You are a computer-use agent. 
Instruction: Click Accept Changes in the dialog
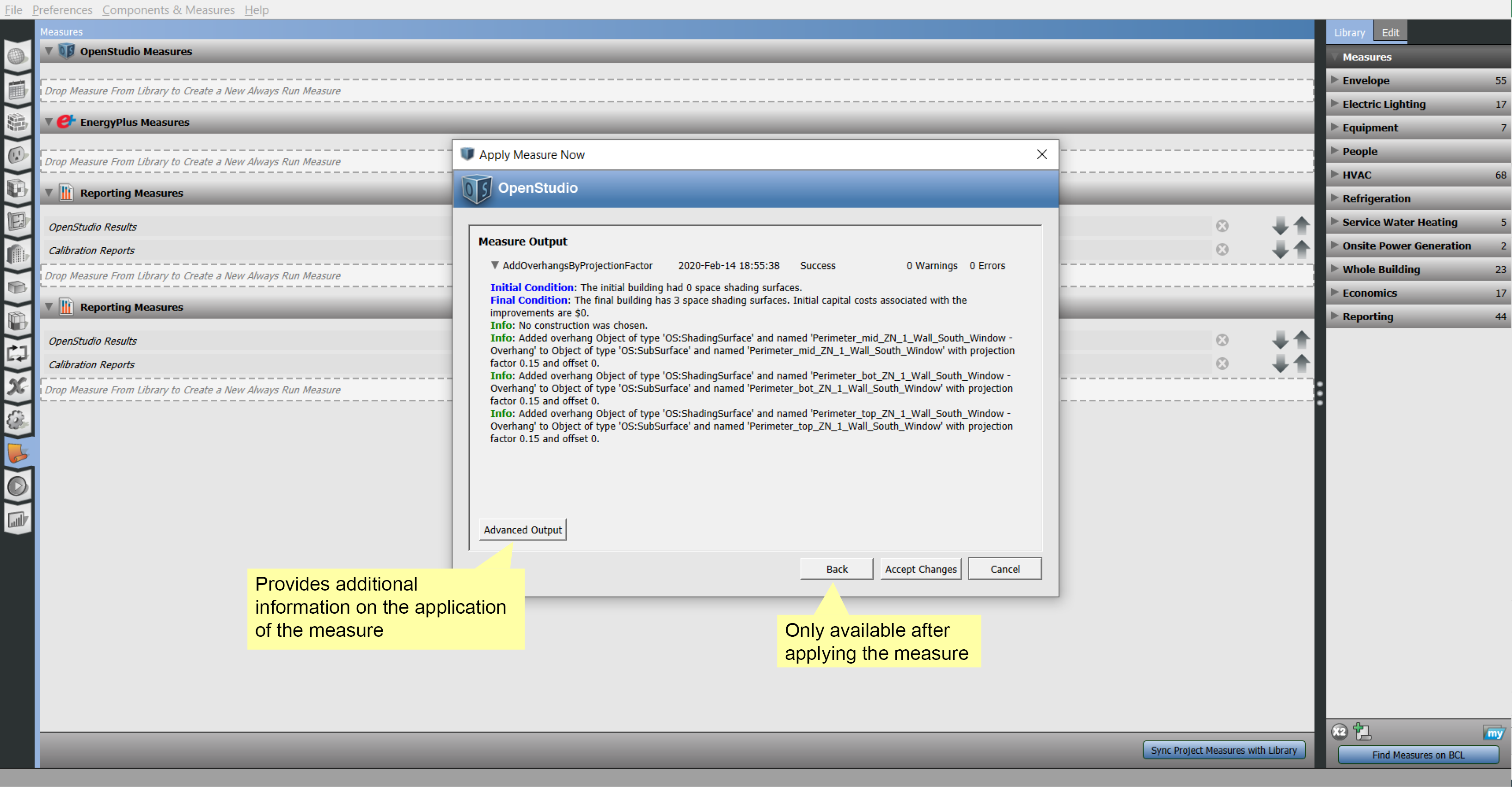[x=920, y=568]
